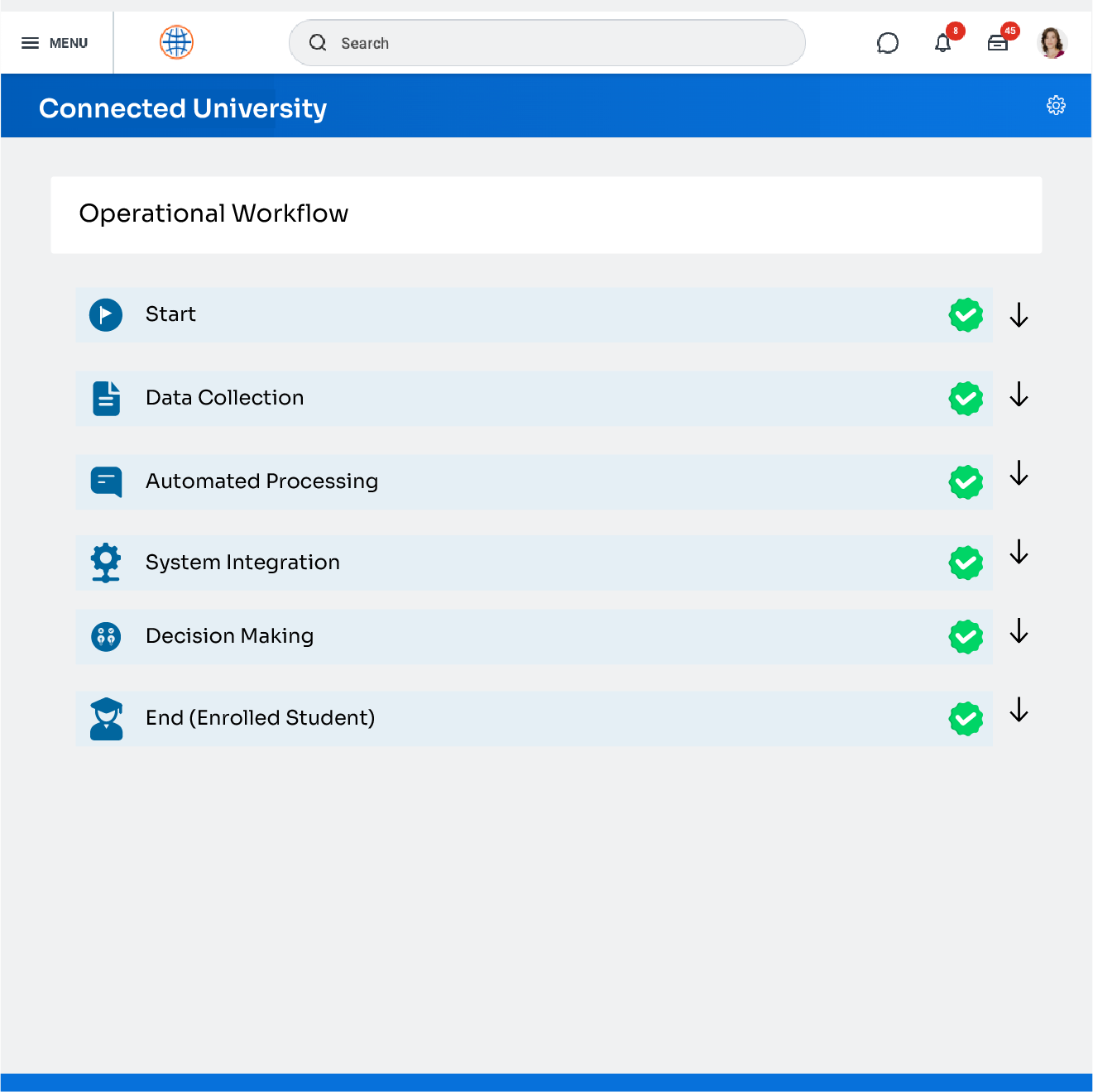Open the chat bubble icon

(888, 42)
